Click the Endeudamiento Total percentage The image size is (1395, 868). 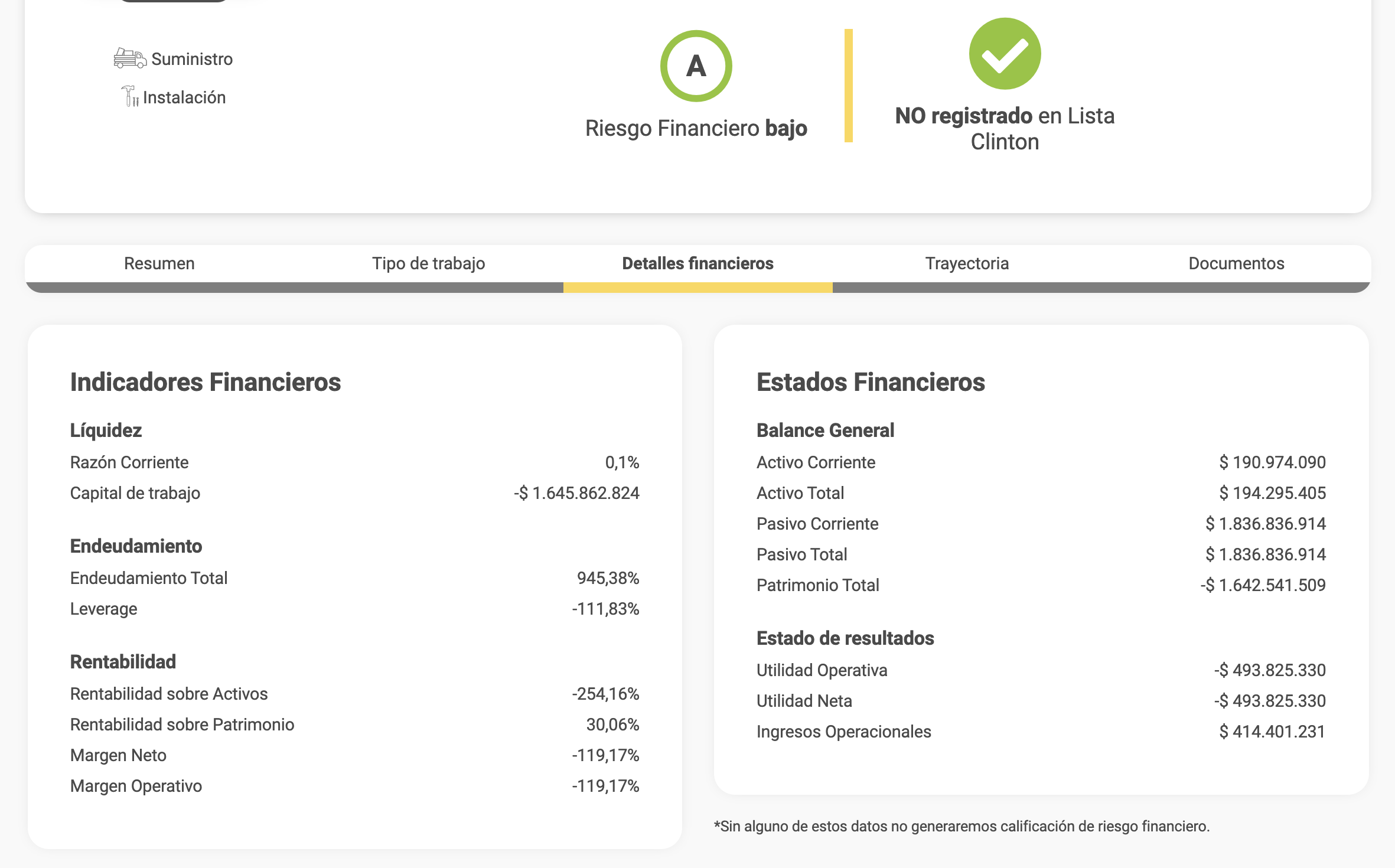coord(608,578)
